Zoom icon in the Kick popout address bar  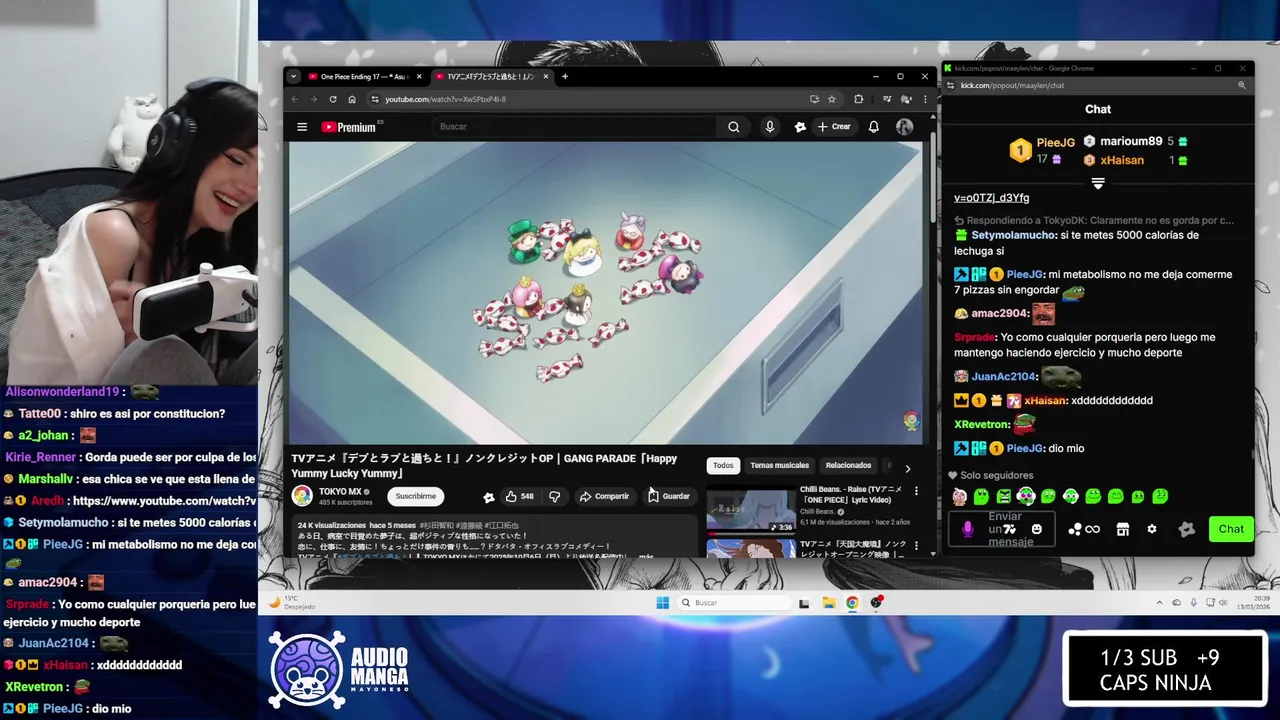pos(1241,85)
